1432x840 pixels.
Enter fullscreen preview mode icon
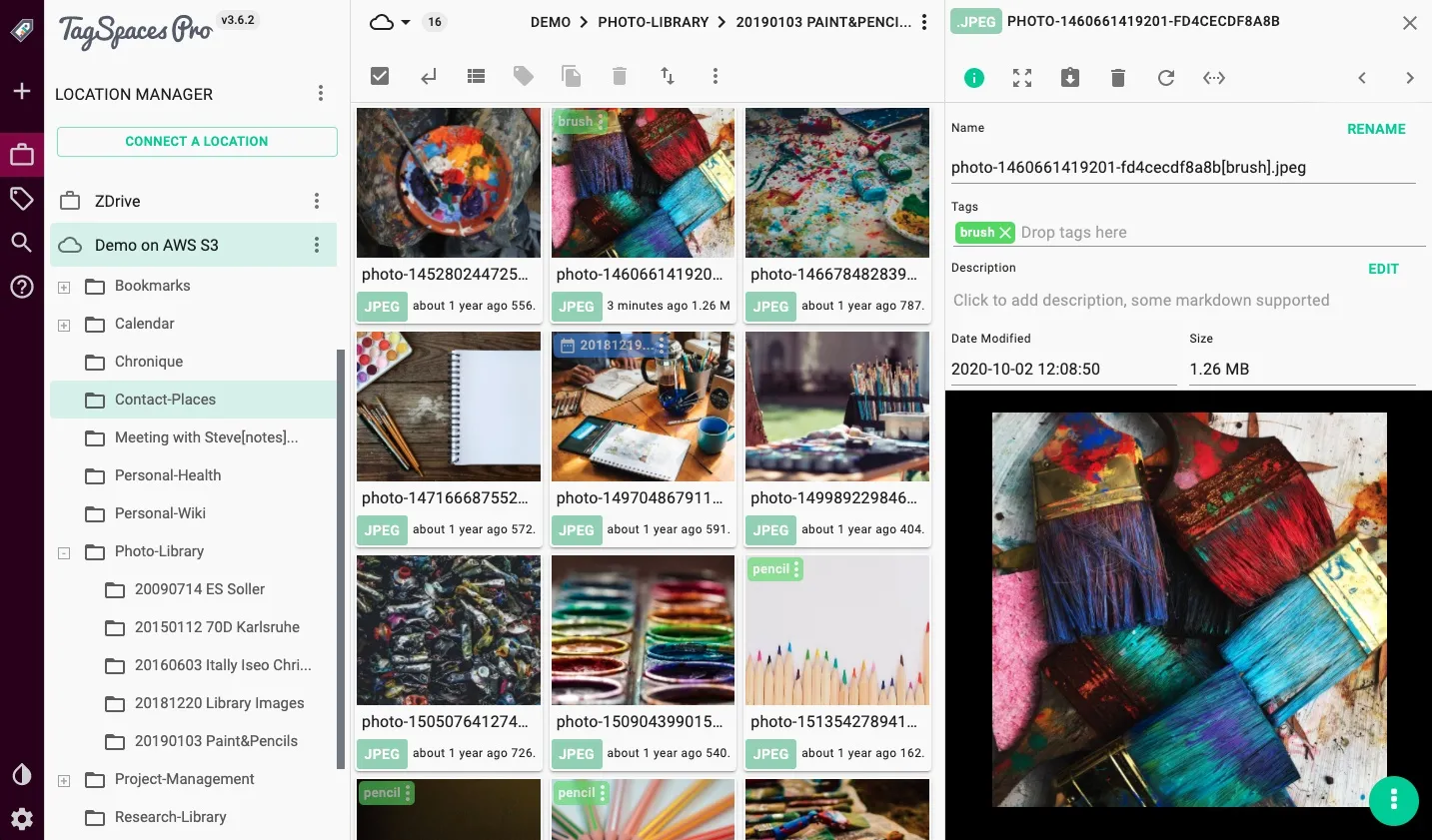[x=1022, y=78]
